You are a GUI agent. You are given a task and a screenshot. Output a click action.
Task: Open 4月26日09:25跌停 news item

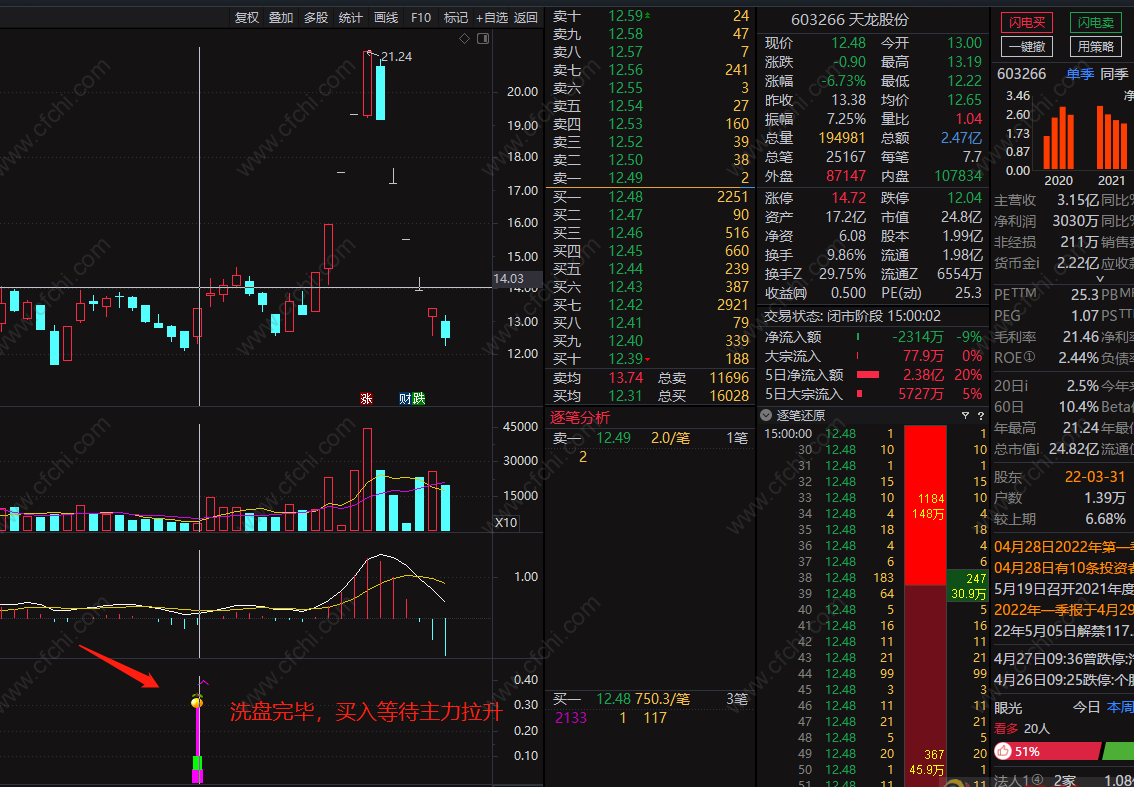click(1064, 680)
